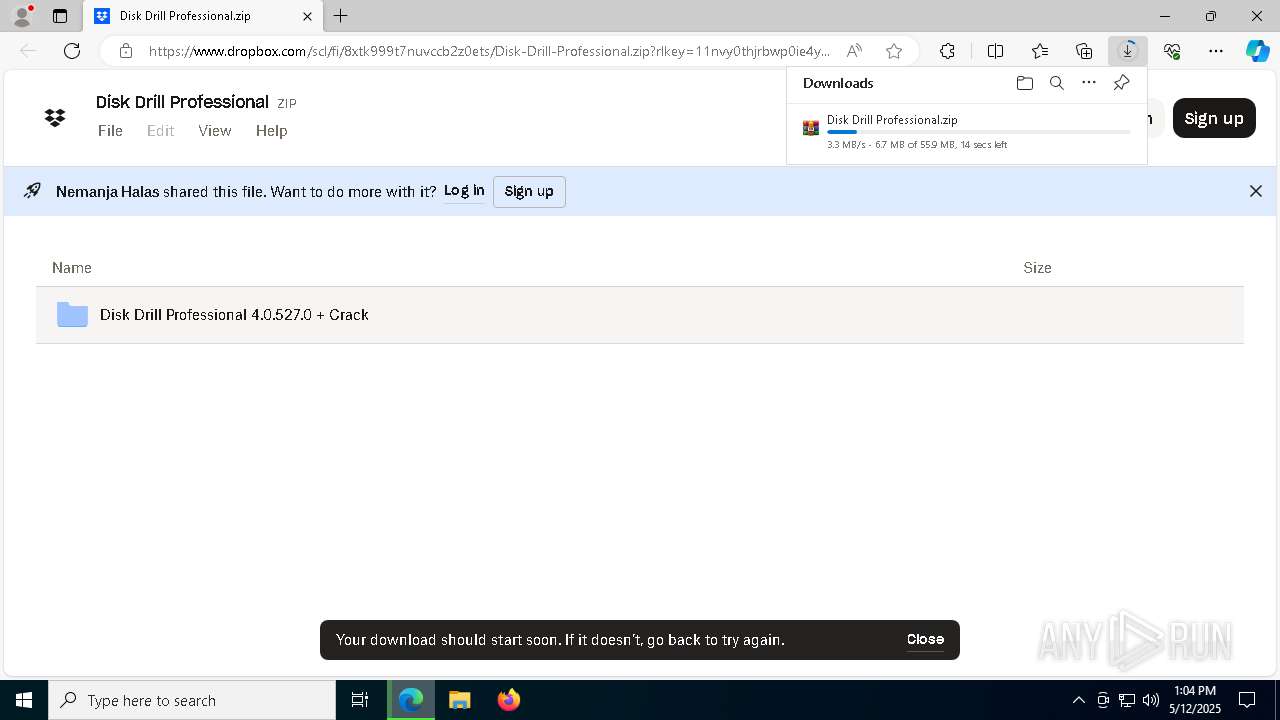Click the address bar URL field

pos(490,51)
